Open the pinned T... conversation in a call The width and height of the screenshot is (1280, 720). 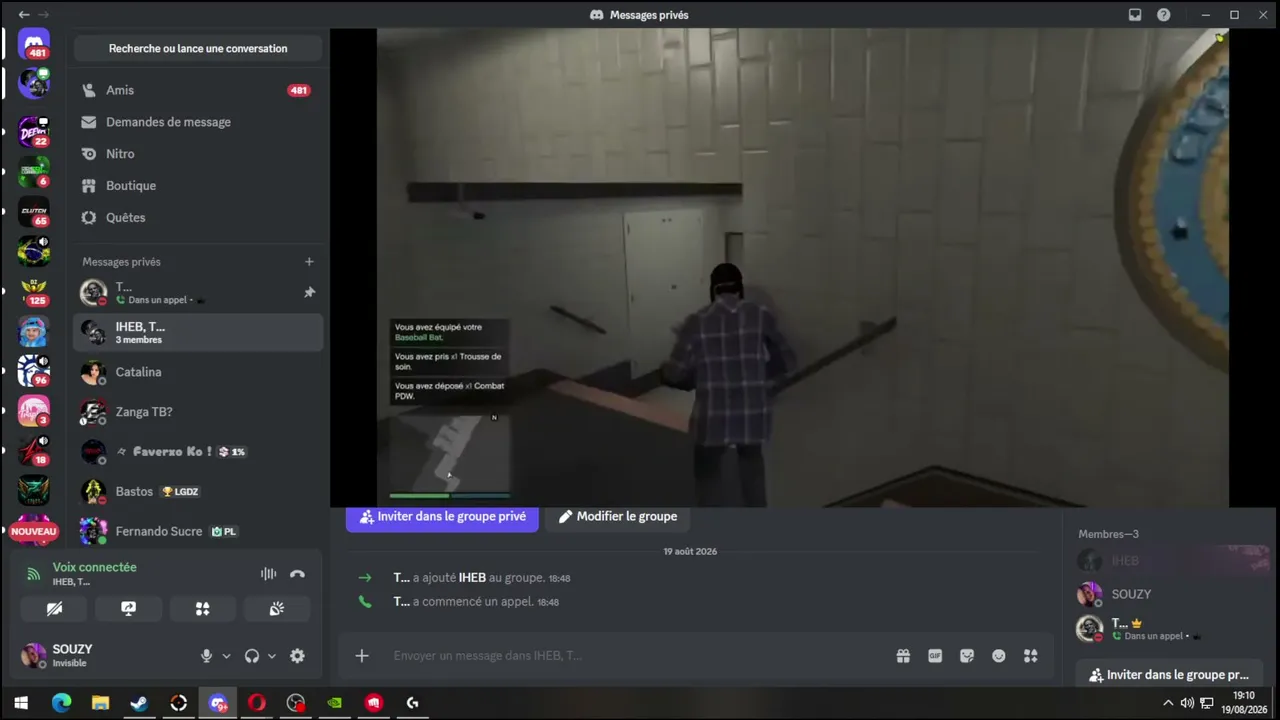pyautogui.click(x=198, y=292)
